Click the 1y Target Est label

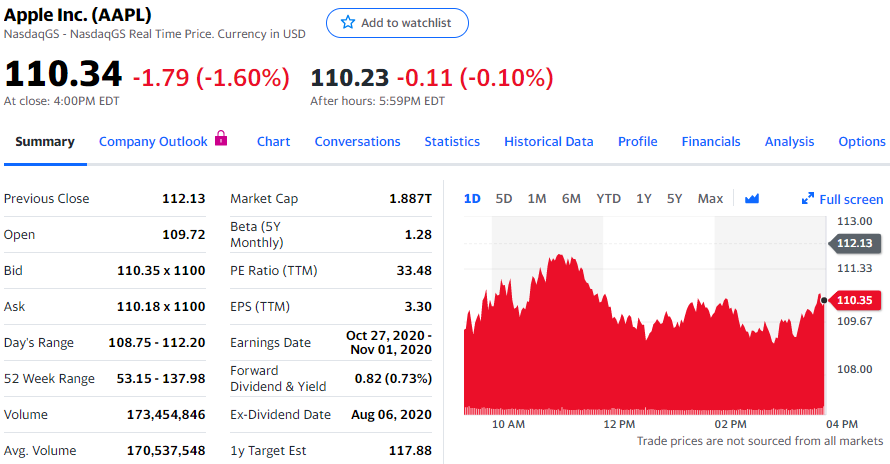268,450
